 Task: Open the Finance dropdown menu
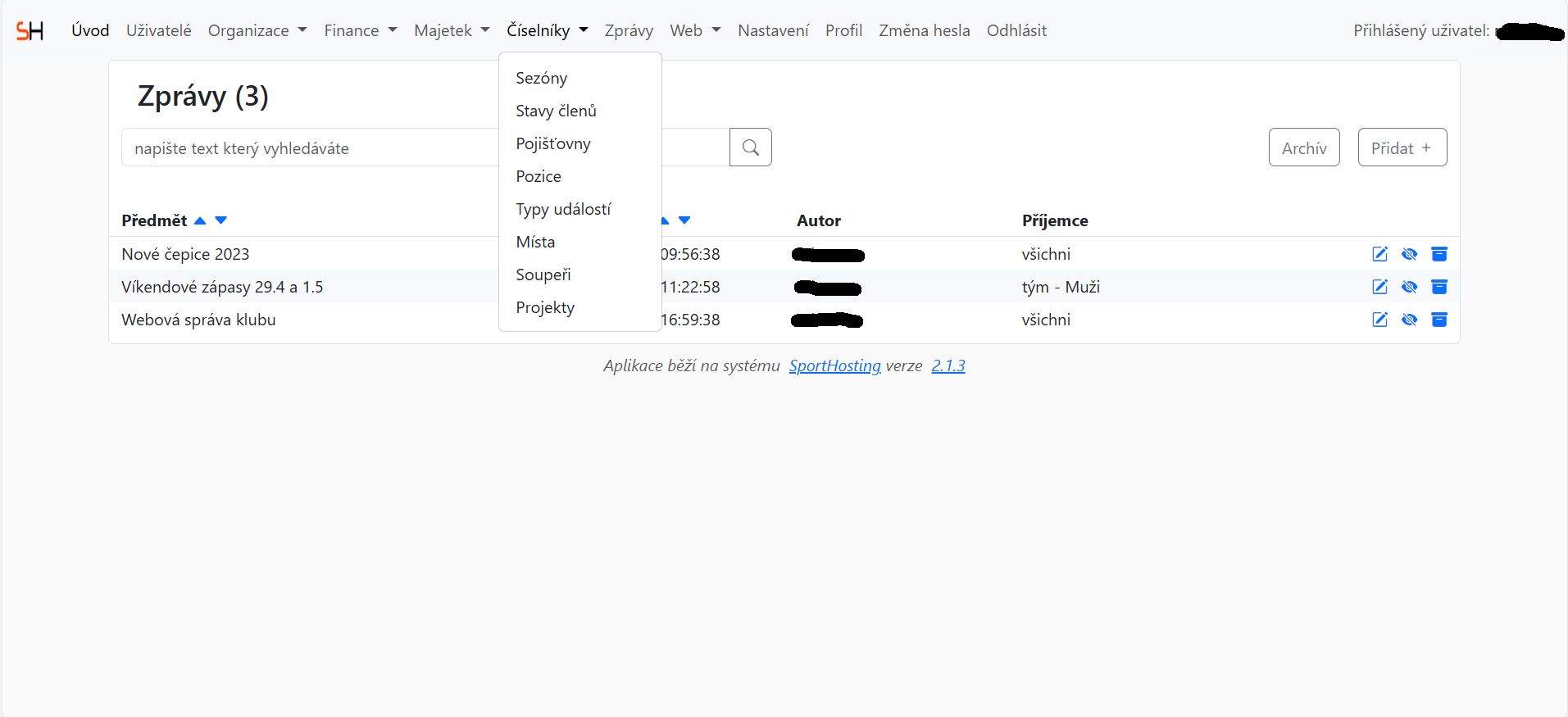tap(360, 30)
